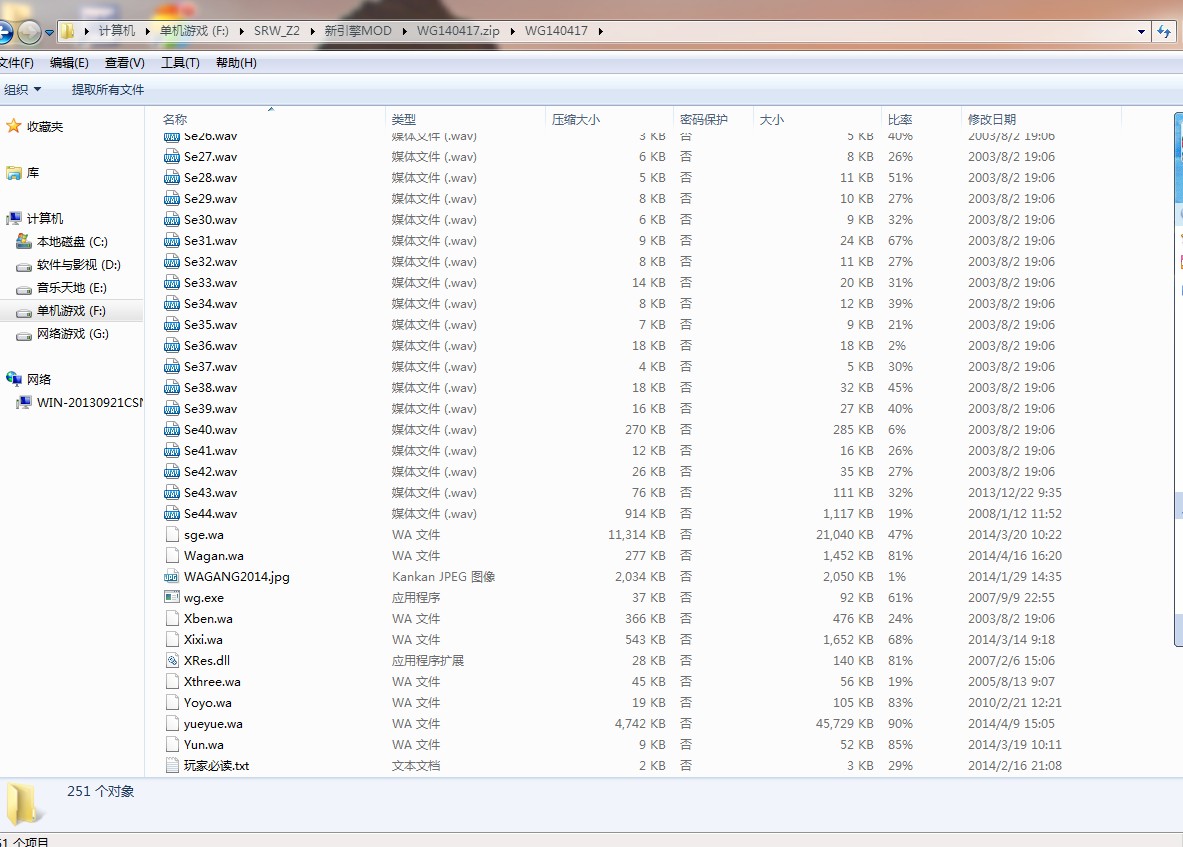Open the 组织 dropdown menu
Screen dimensions: 1183x847
22,90
